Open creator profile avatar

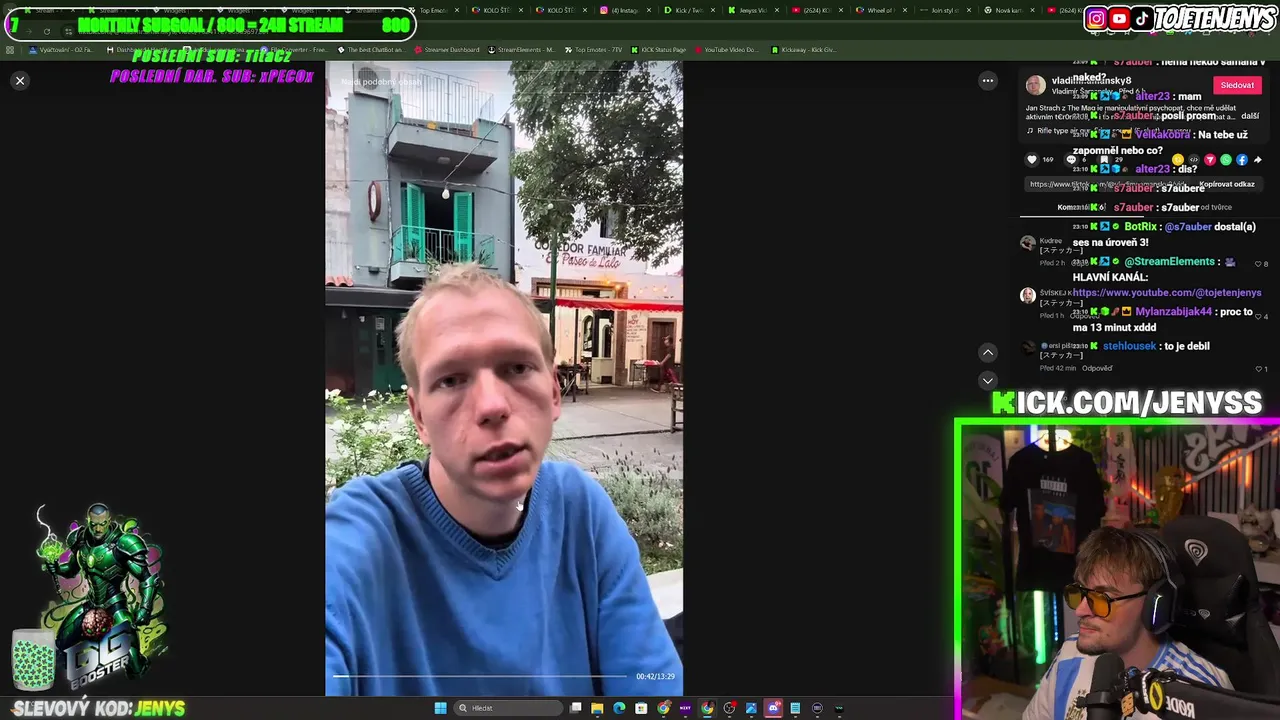click(x=1036, y=85)
